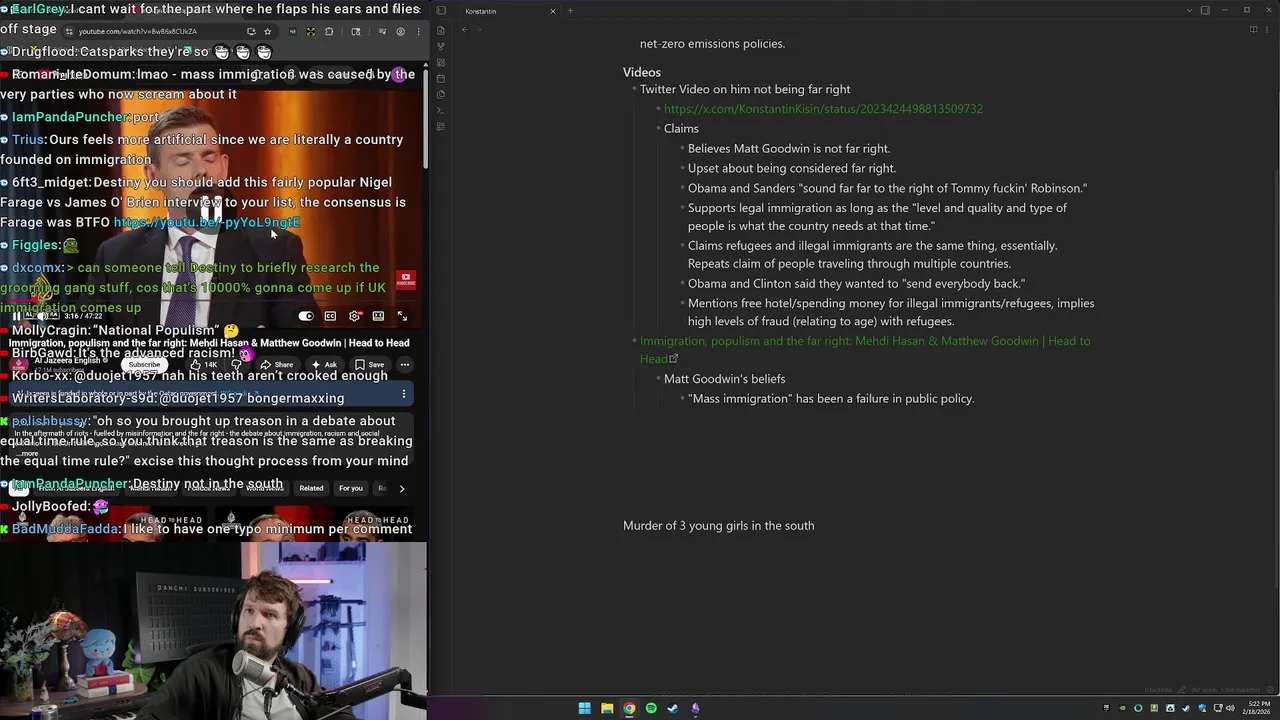Show next filter chips arrow
Image resolution: width=1280 pixels, height=720 pixels.
tap(402, 489)
